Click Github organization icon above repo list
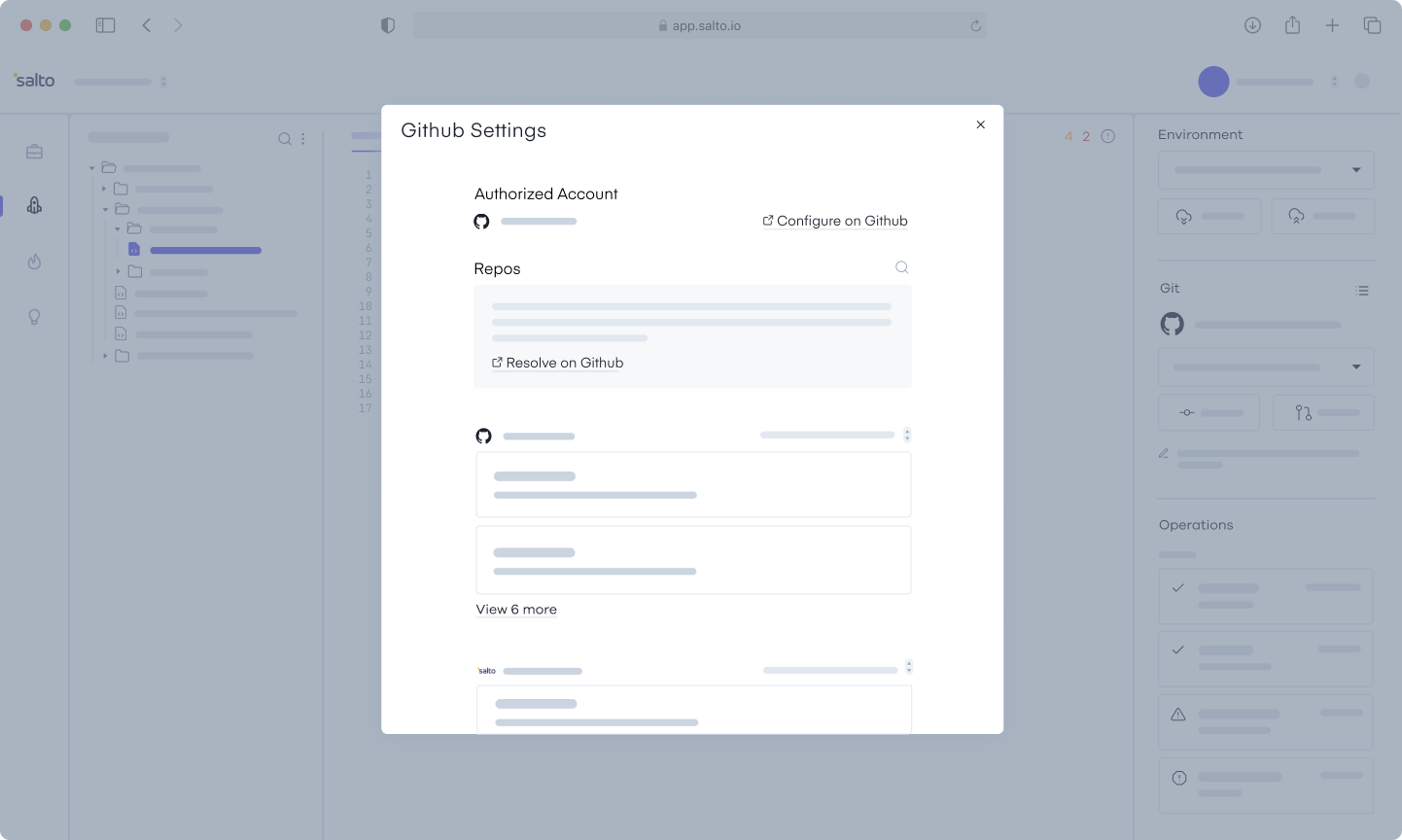 (483, 436)
